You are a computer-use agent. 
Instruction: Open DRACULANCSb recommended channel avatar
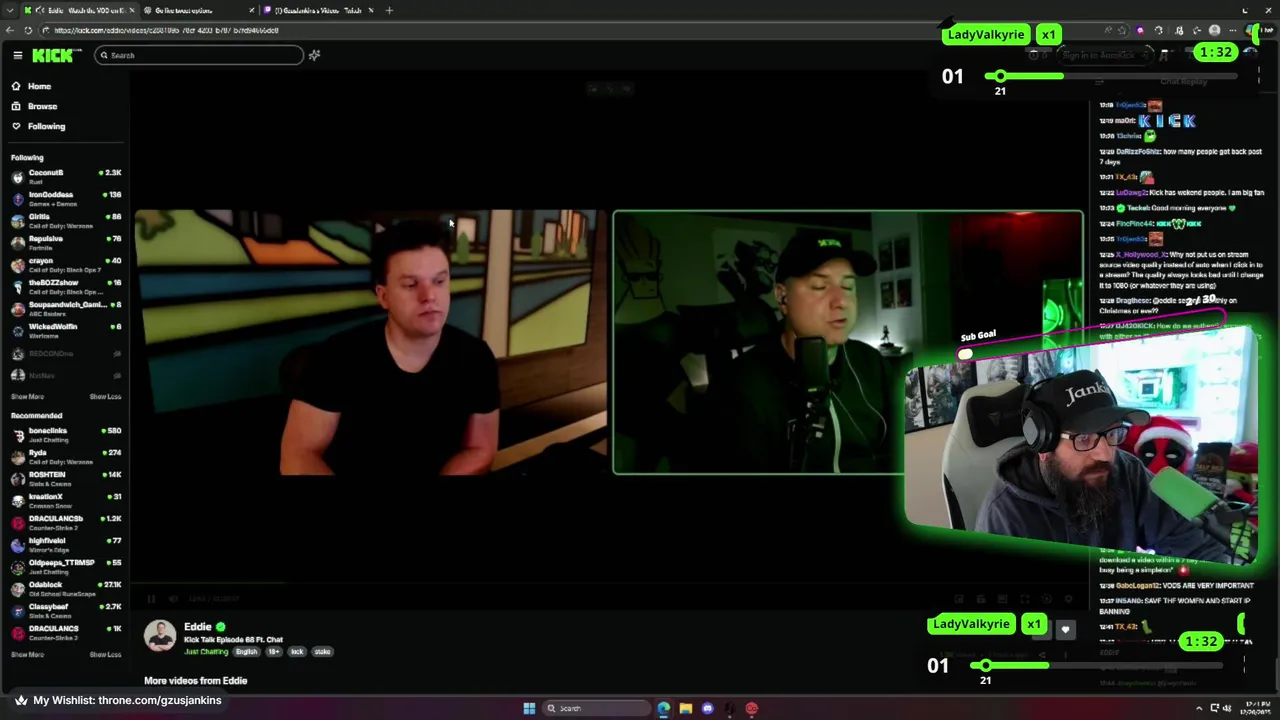[17, 522]
